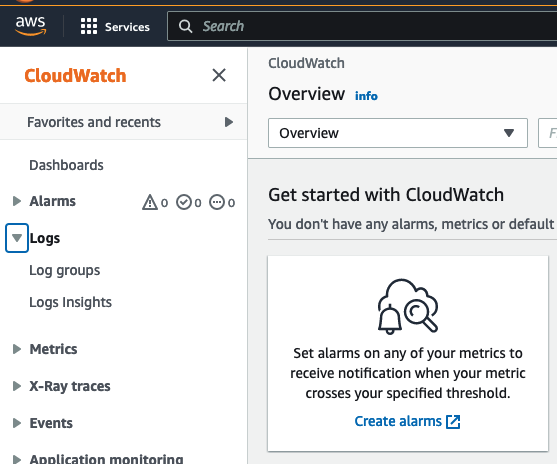Open the Overview dropdown selector
This screenshot has width=557, height=464.
coord(398,133)
